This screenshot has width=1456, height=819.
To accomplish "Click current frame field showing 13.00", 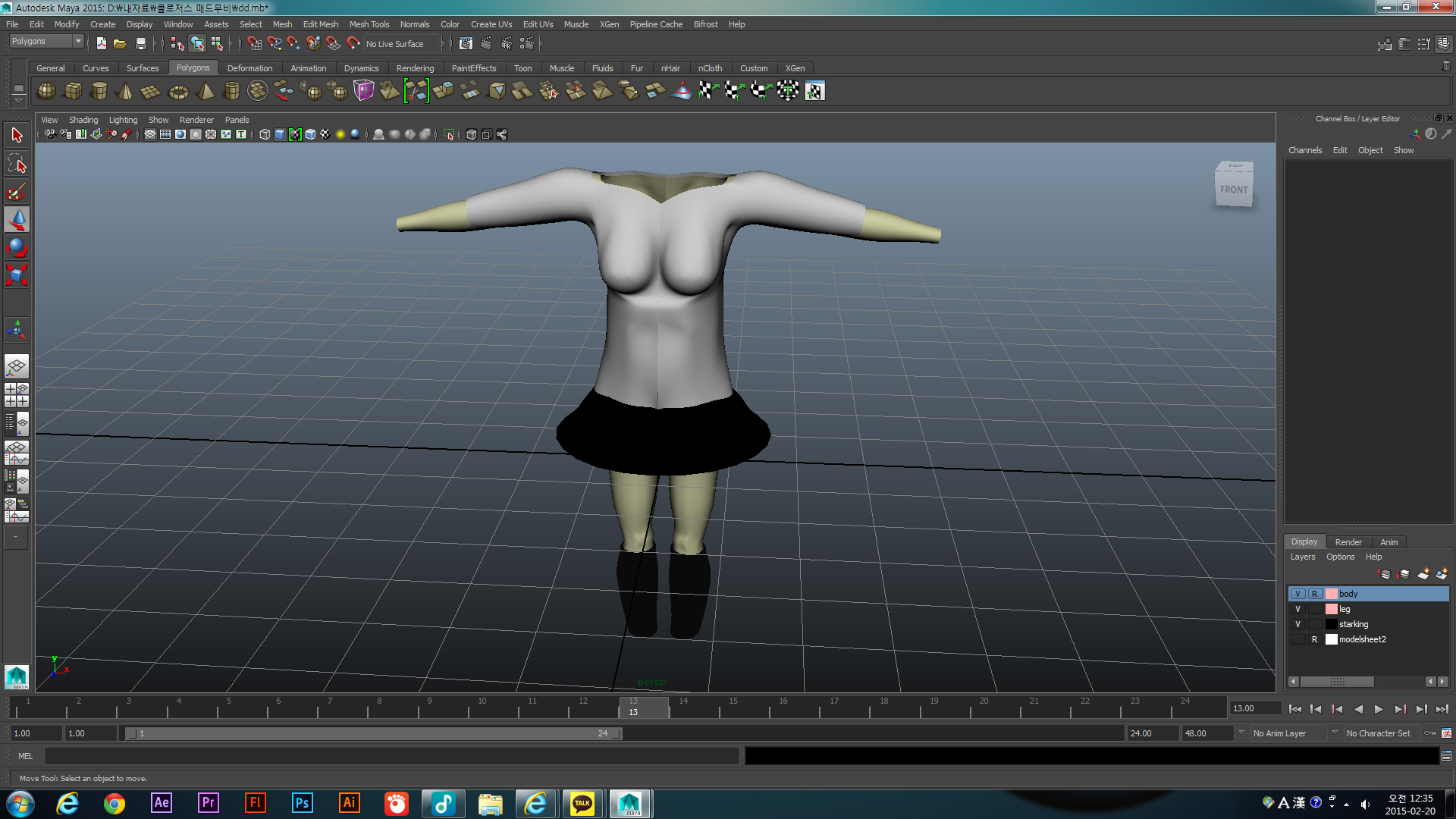I will [1254, 708].
